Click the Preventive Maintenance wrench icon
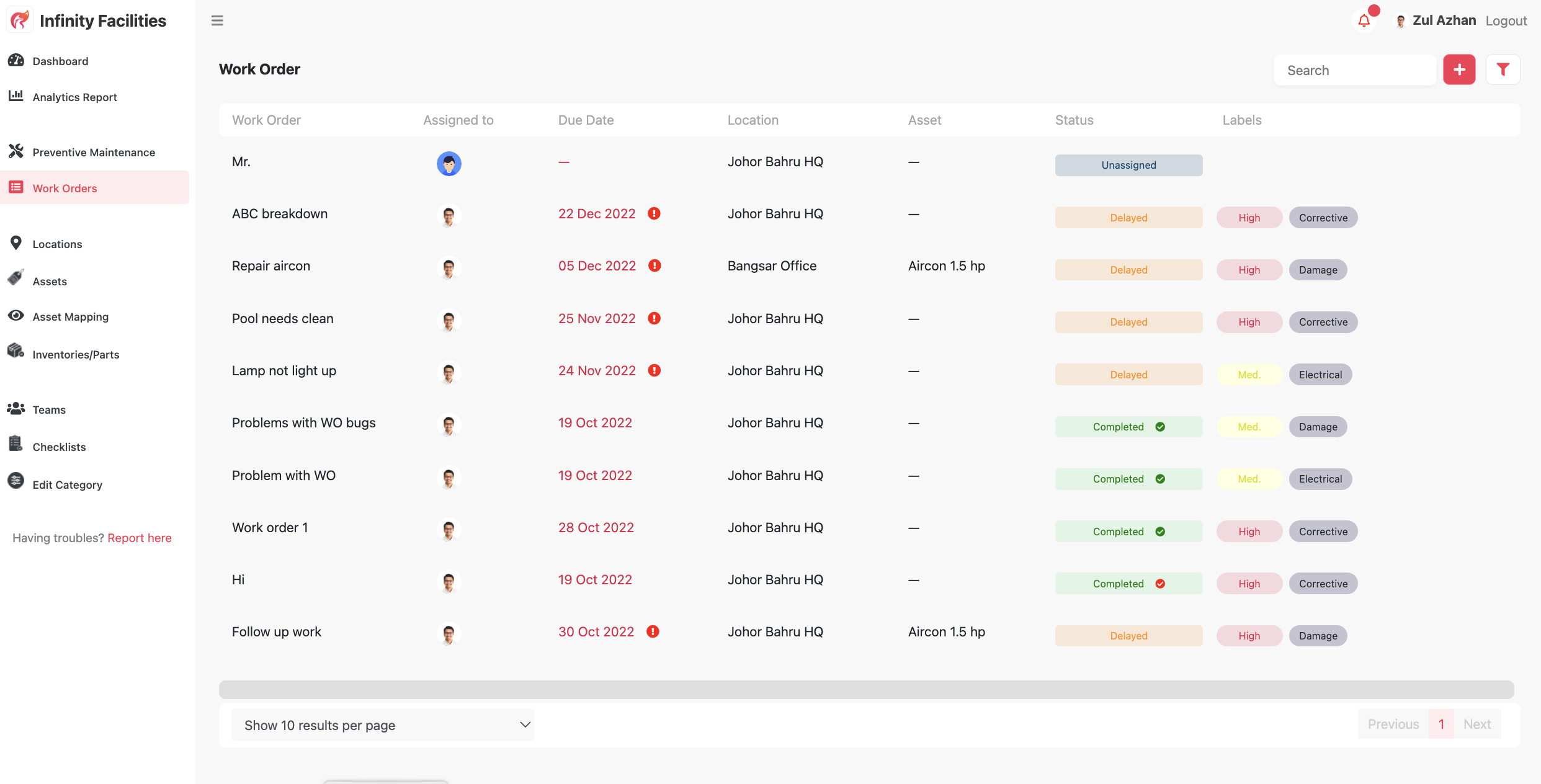The image size is (1541, 784). (17, 151)
